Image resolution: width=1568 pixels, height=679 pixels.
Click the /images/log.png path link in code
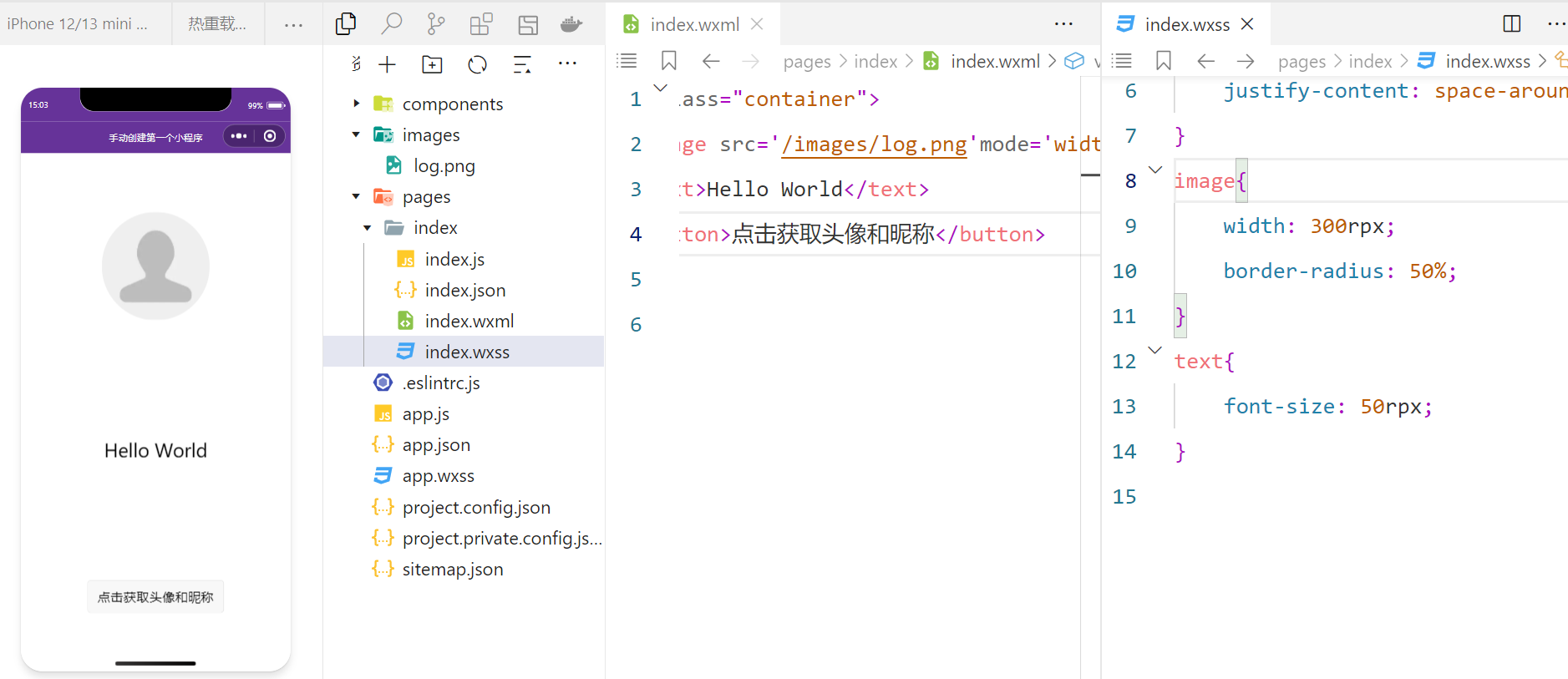pos(874,144)
